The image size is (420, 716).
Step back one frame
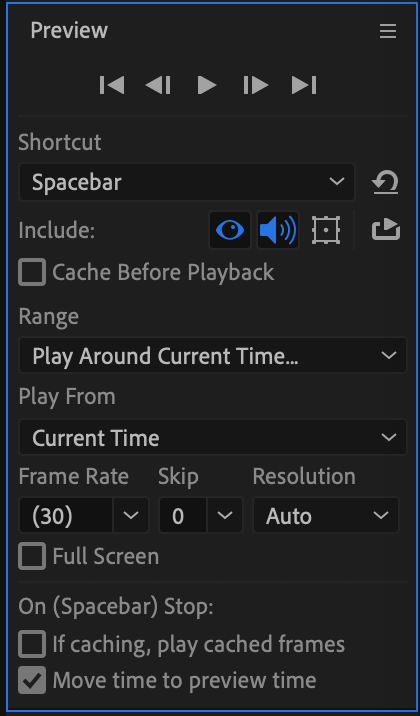pos(158,85)
